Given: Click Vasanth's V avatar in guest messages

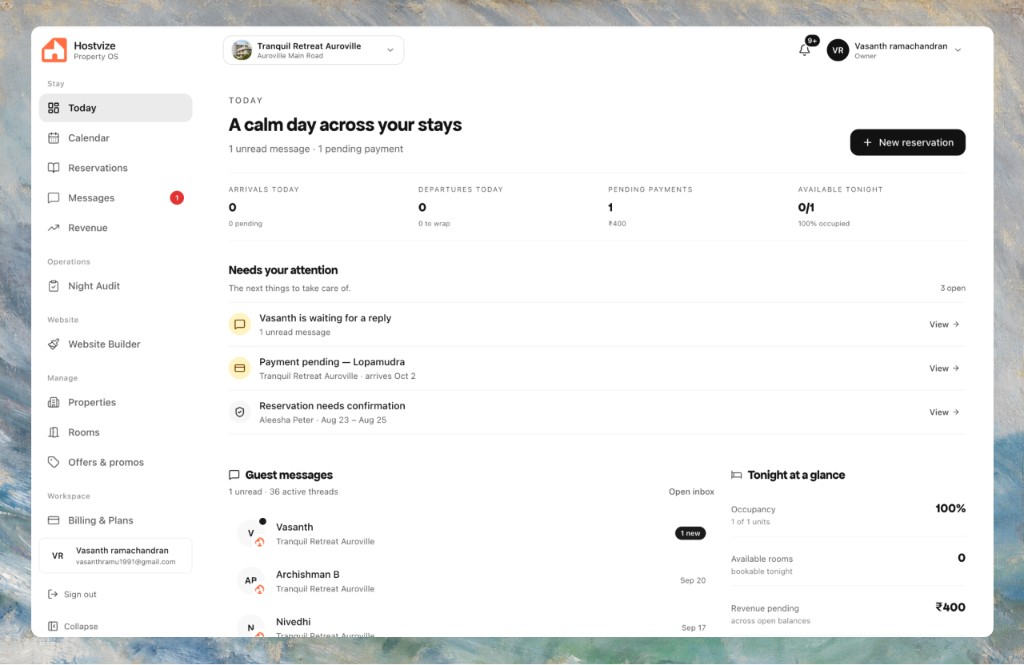Looking at the screenshot, I should 251,533.
